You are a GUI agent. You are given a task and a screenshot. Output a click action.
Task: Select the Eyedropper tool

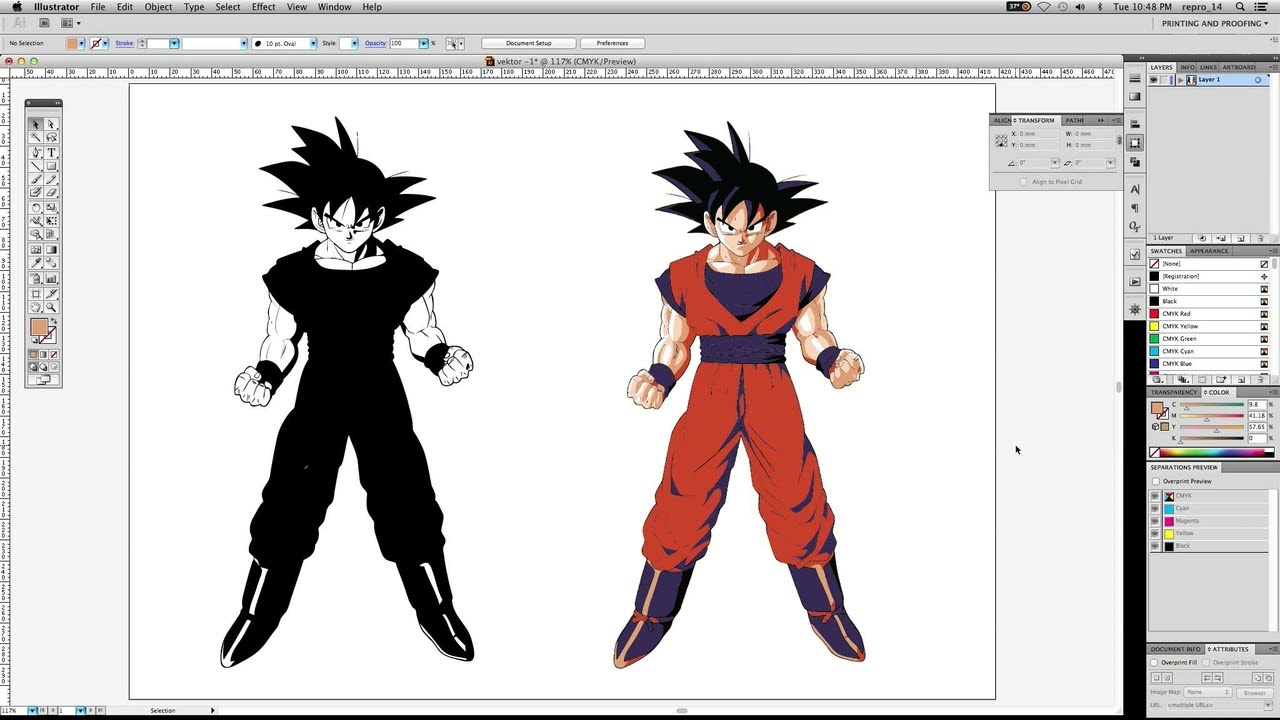pos(35,262)
